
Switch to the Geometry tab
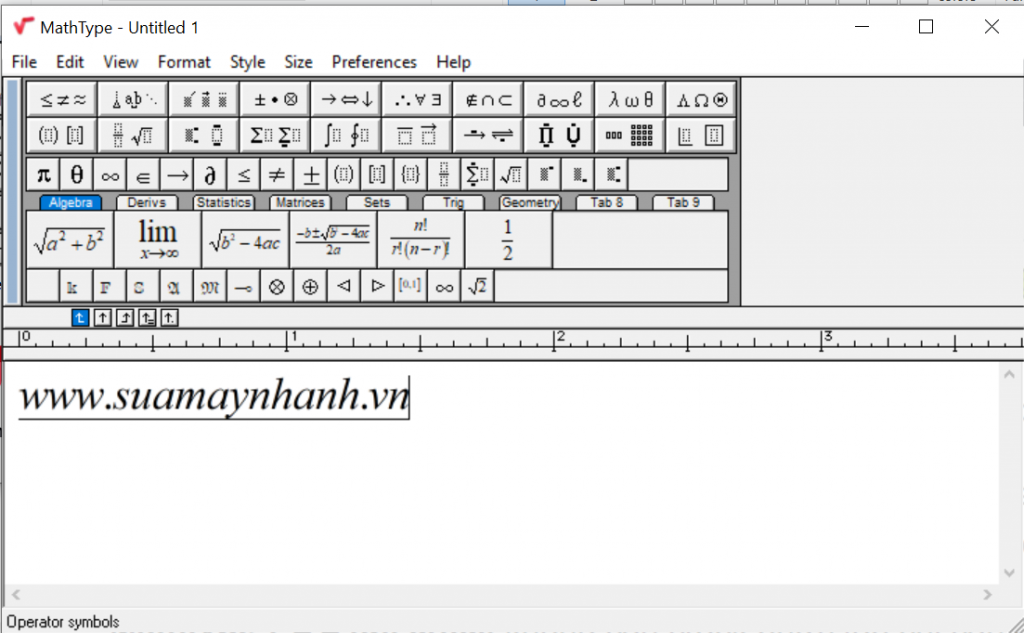pyautogui.click(x=530, y=203)
